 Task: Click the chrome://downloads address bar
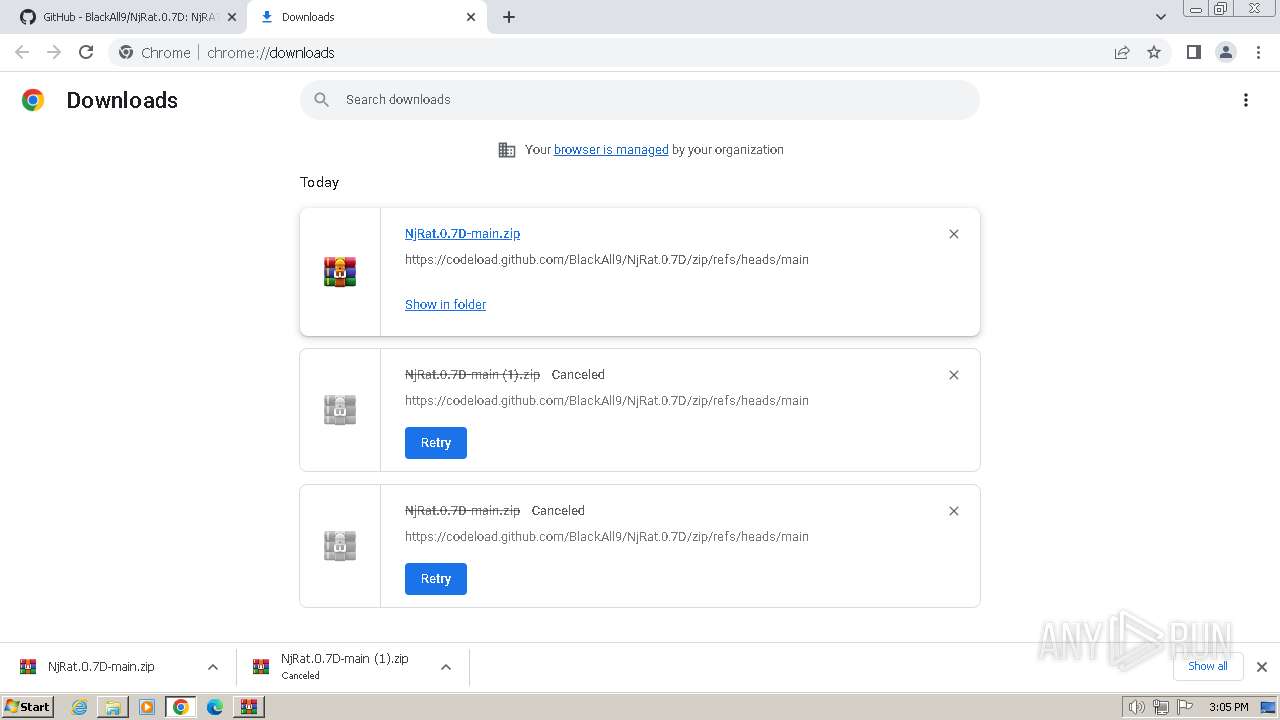[640, 52]
